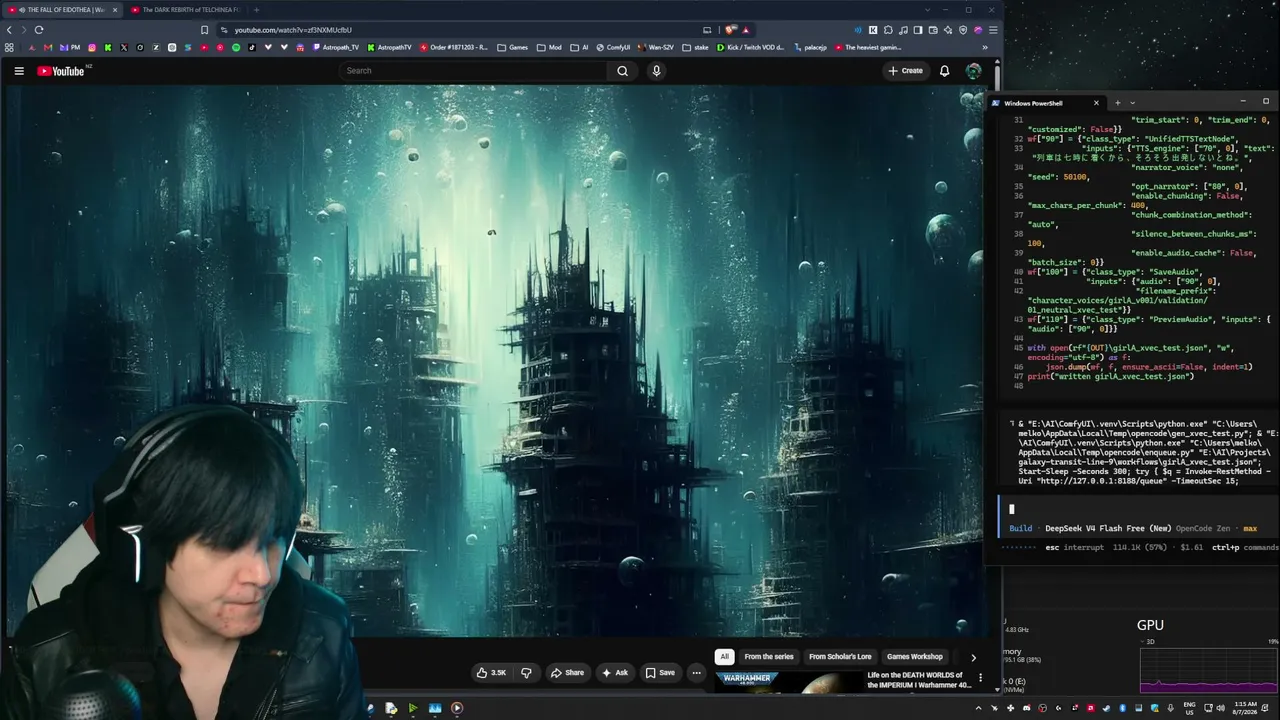Like the video with 3.5K likes

tap(491, 672)
